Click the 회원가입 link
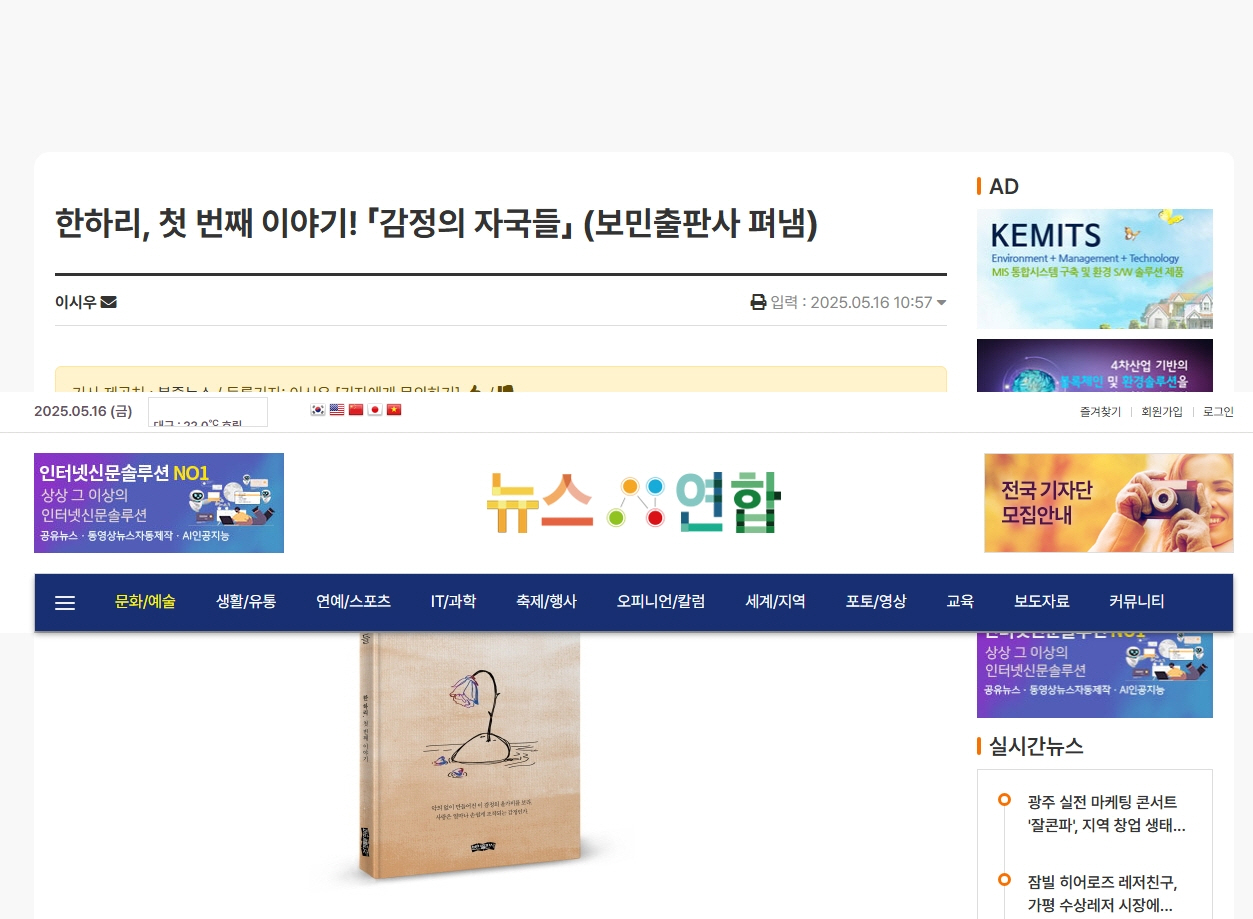Image resolution: width=1253 pixels, height=919 pixels. (1162, 412)
